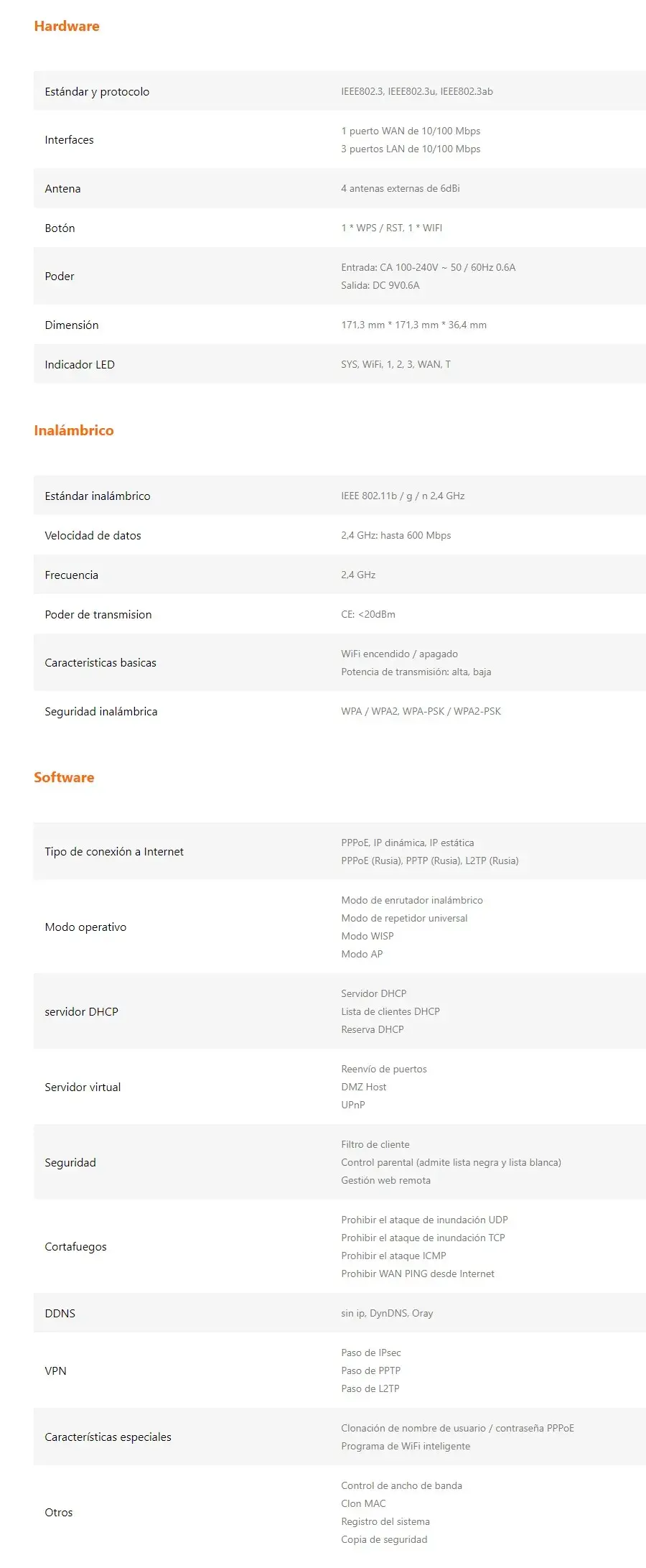The height and width of the screenshot is (1568, 646).
Task: Click the Botón row label
Action: click(x=60, y=228)
